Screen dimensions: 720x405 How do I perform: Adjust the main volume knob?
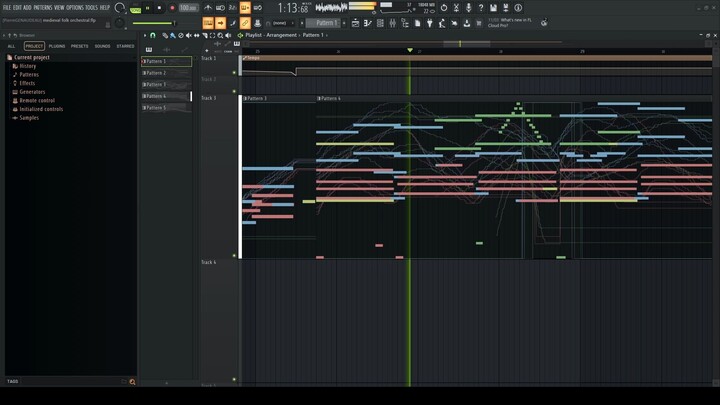(x=120, y=8)
